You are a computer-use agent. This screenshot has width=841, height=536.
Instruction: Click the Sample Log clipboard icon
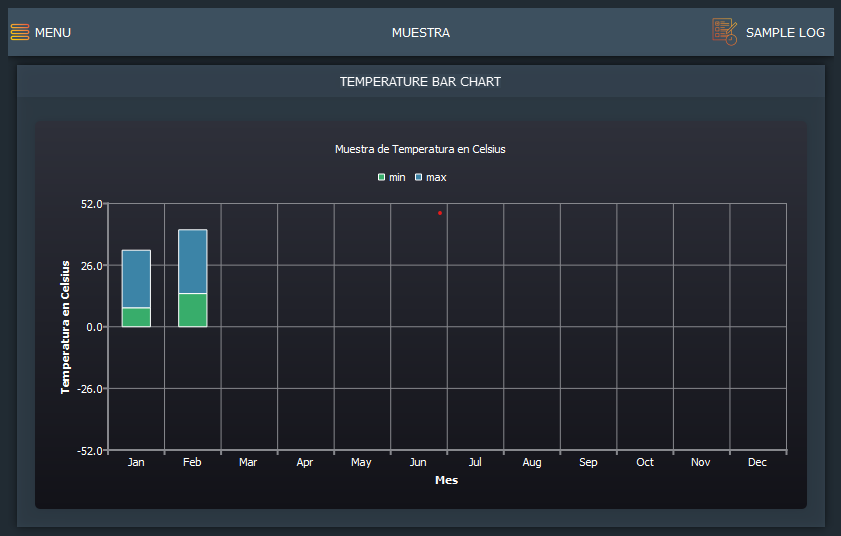(725, 31)
